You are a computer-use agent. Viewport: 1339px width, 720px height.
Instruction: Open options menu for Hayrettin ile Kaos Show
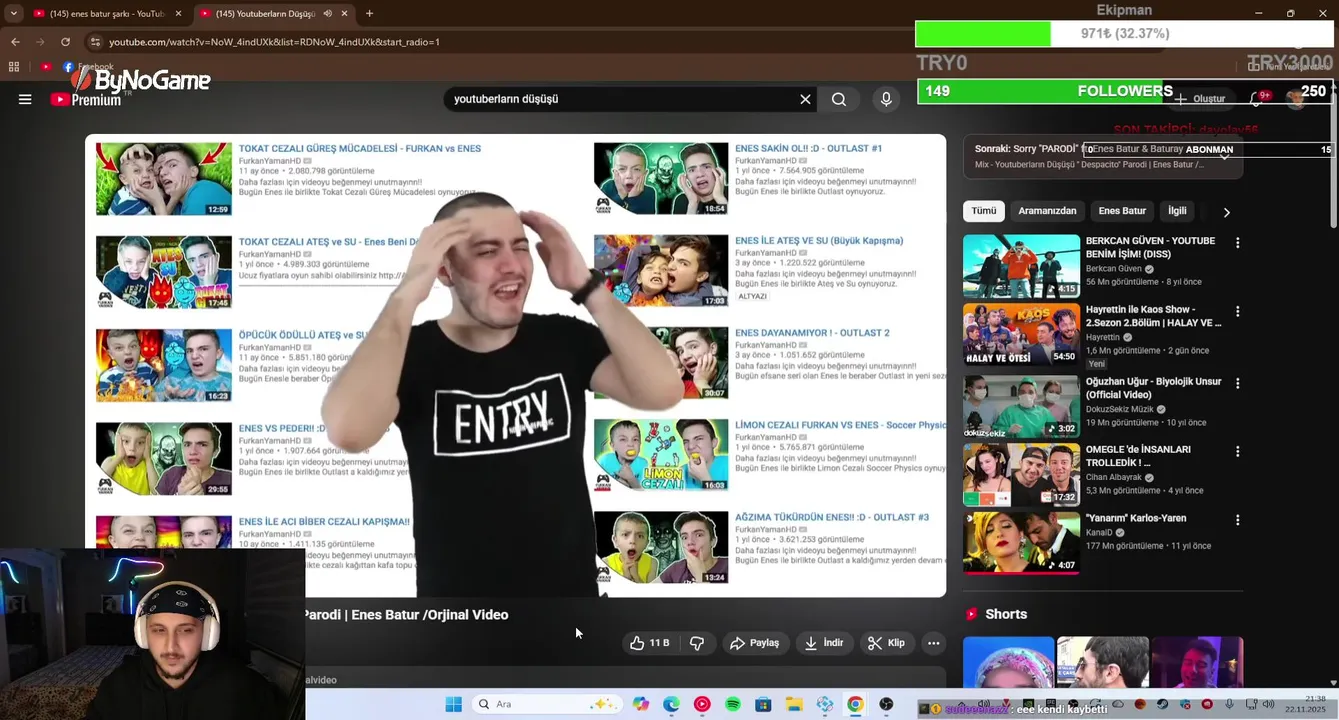click(x=1237, y=311)
